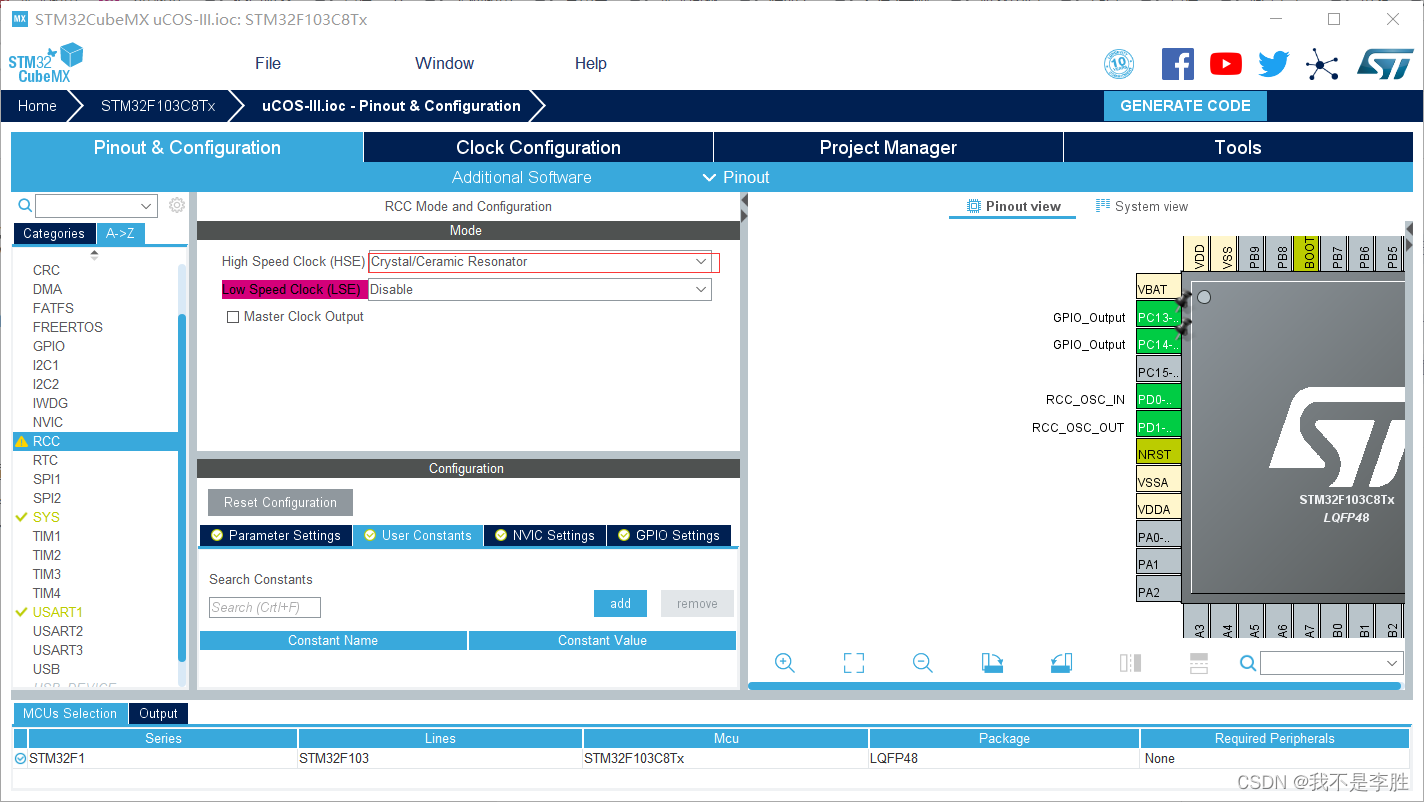Click the STM32F103C8Tx breadcrumb
The height and width of the screenshot is (802, 1424).
click(158, 106)
